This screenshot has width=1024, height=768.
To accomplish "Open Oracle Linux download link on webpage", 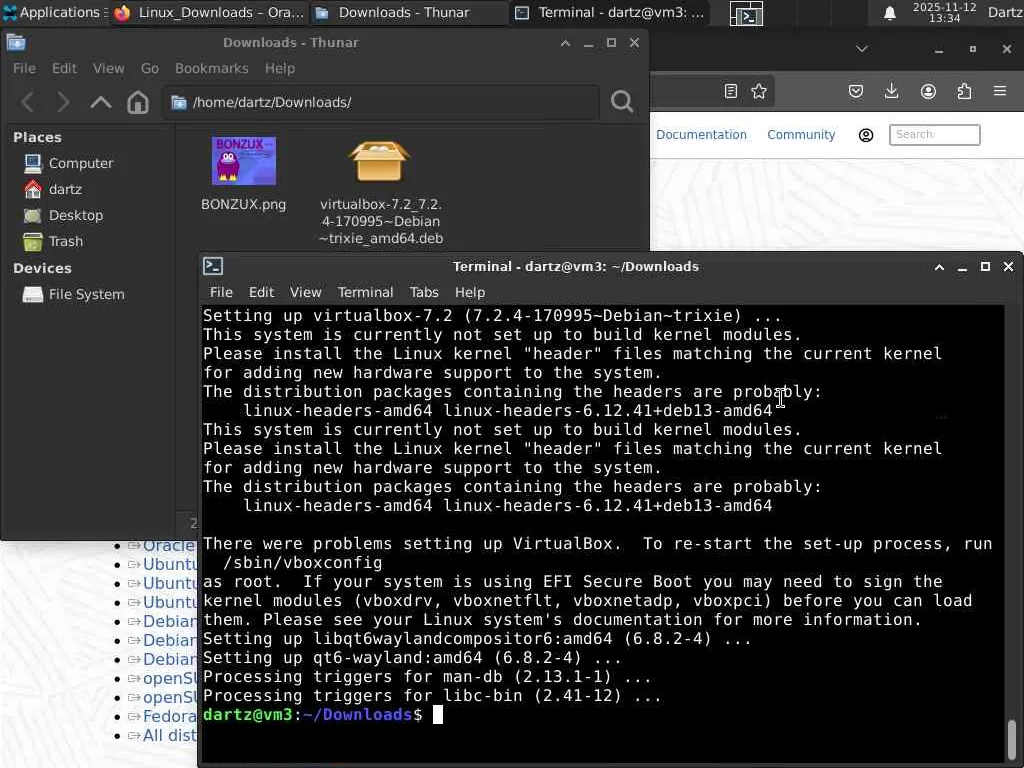I will [x=169, y=545].
